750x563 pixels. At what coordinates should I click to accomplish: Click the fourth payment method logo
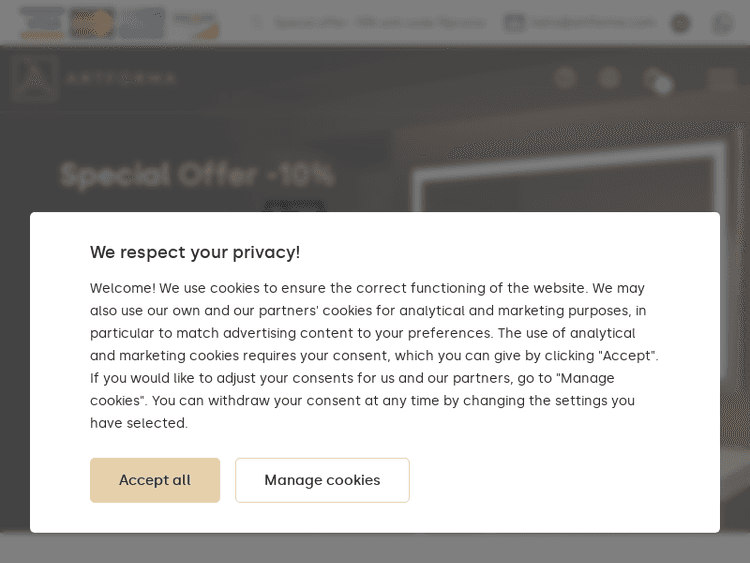pos(195,22)
